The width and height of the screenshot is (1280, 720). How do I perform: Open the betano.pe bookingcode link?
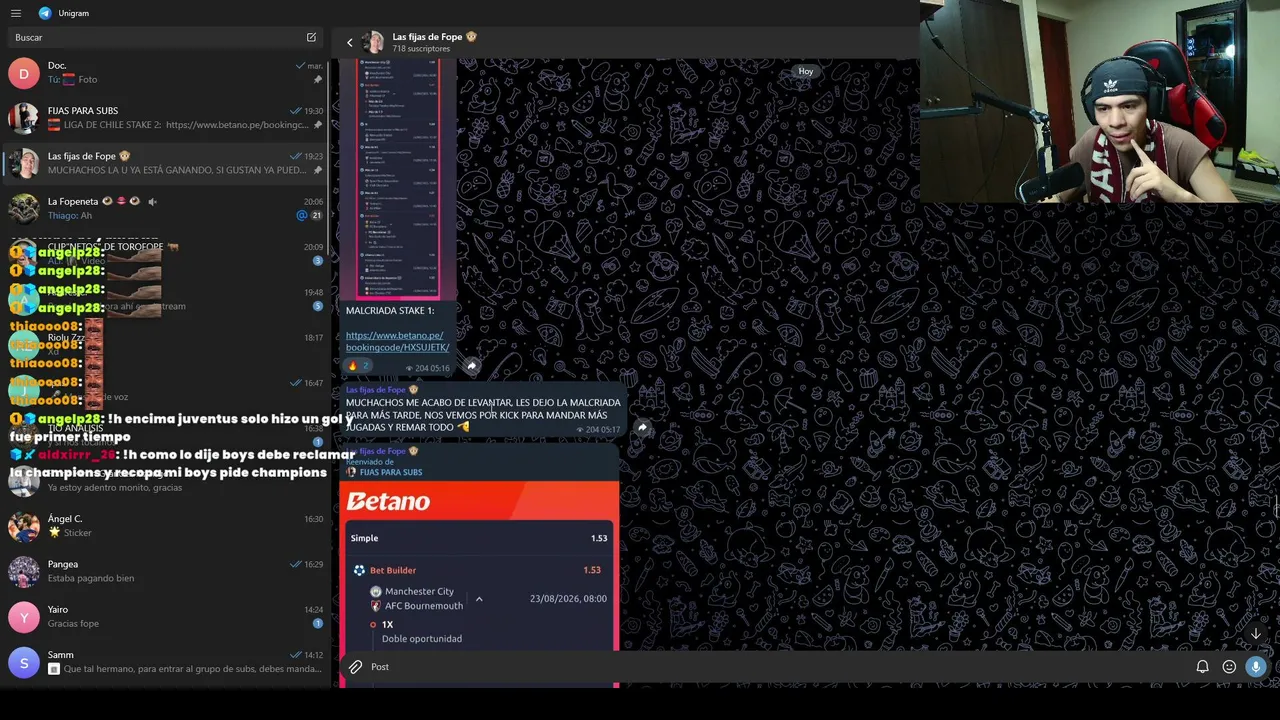point(397,341)
